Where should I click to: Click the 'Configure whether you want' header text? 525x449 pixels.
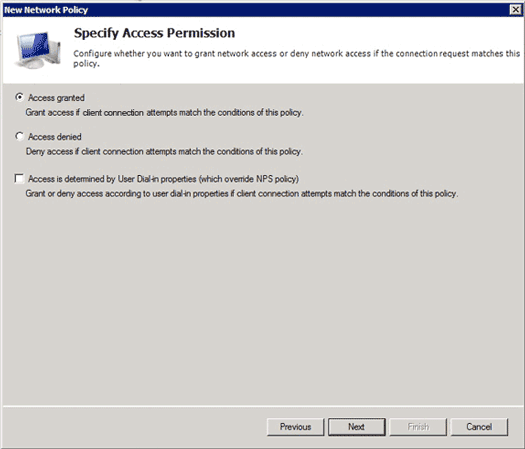click(x=297, y=58)
